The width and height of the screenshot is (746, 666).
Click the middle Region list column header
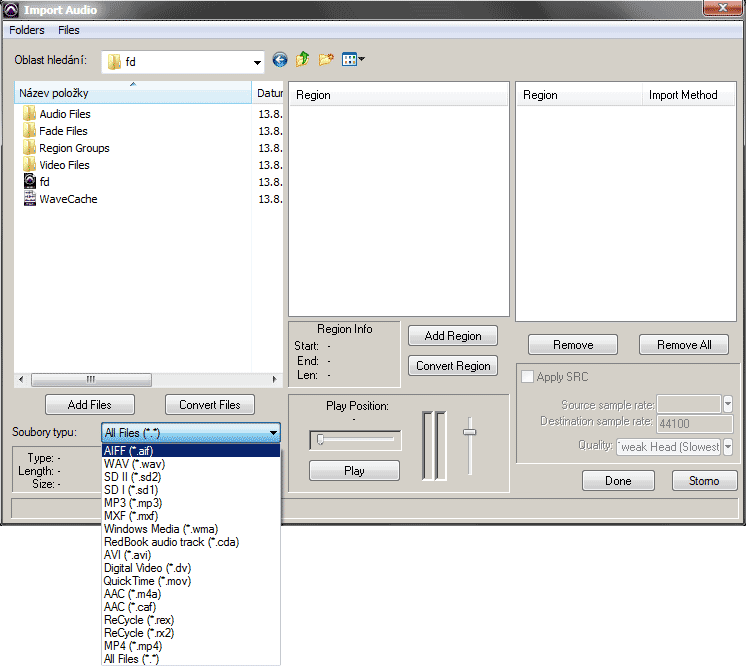click(399, 95)
